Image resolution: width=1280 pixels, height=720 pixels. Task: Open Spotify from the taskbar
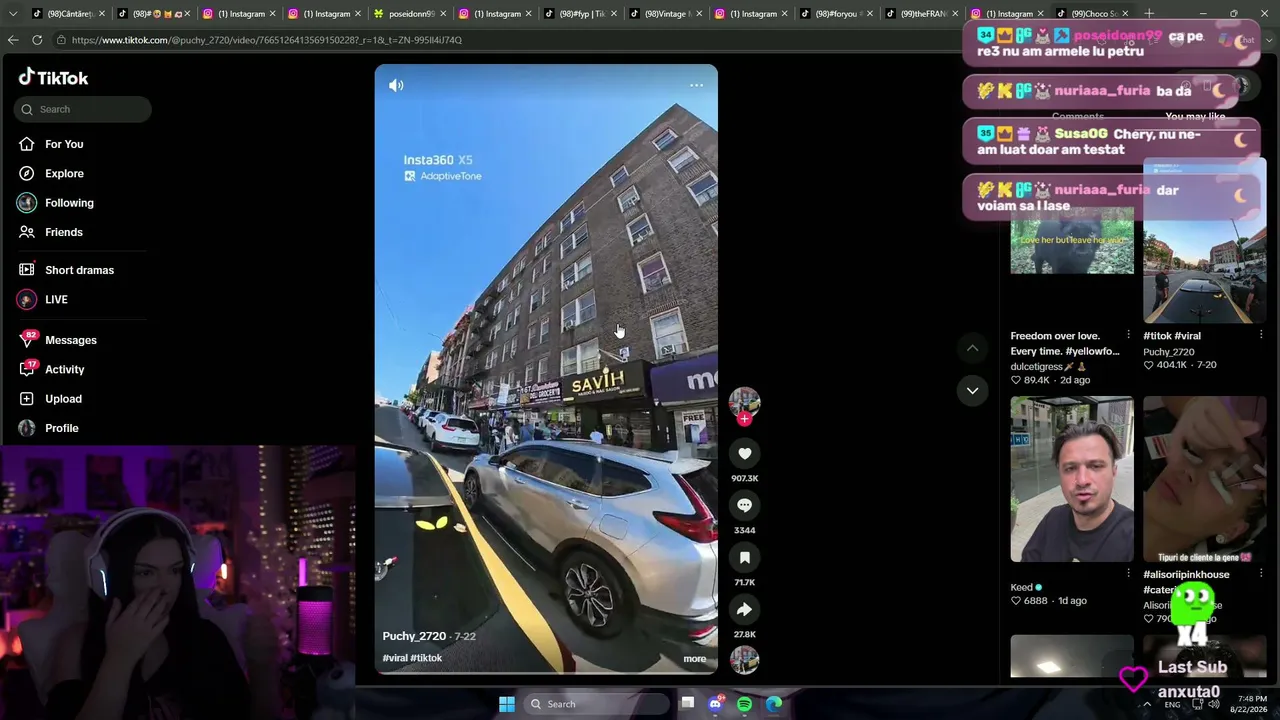click(x=745, y=704)
